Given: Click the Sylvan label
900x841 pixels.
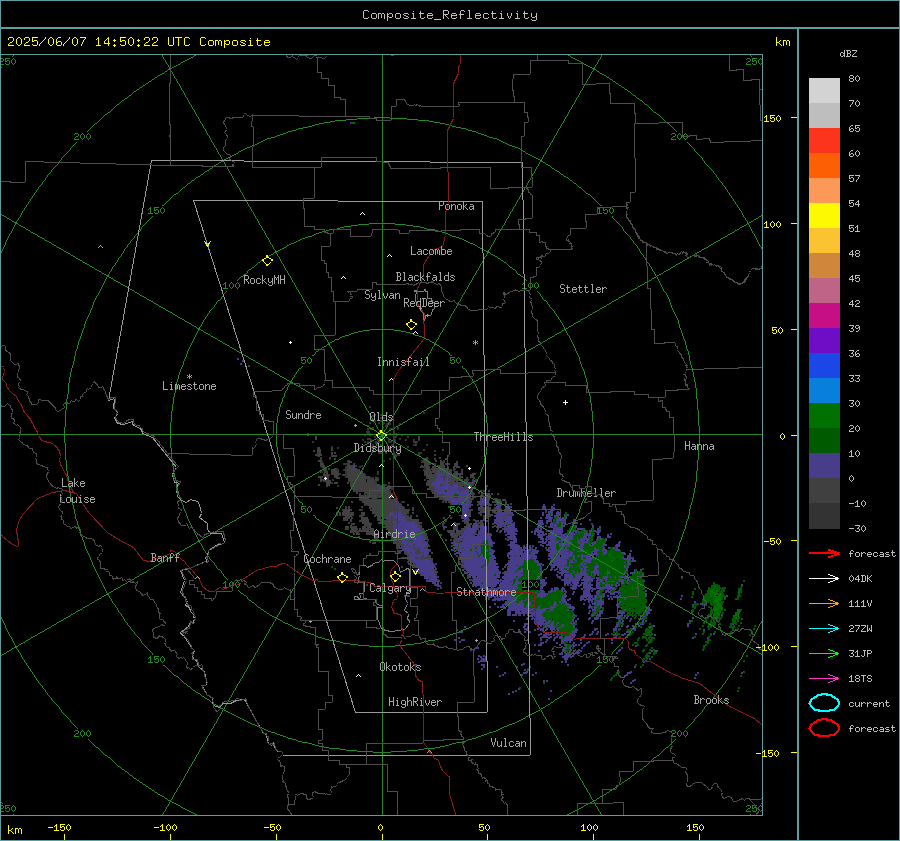Looking at the screenshot, I should click(x=382, y=295).
